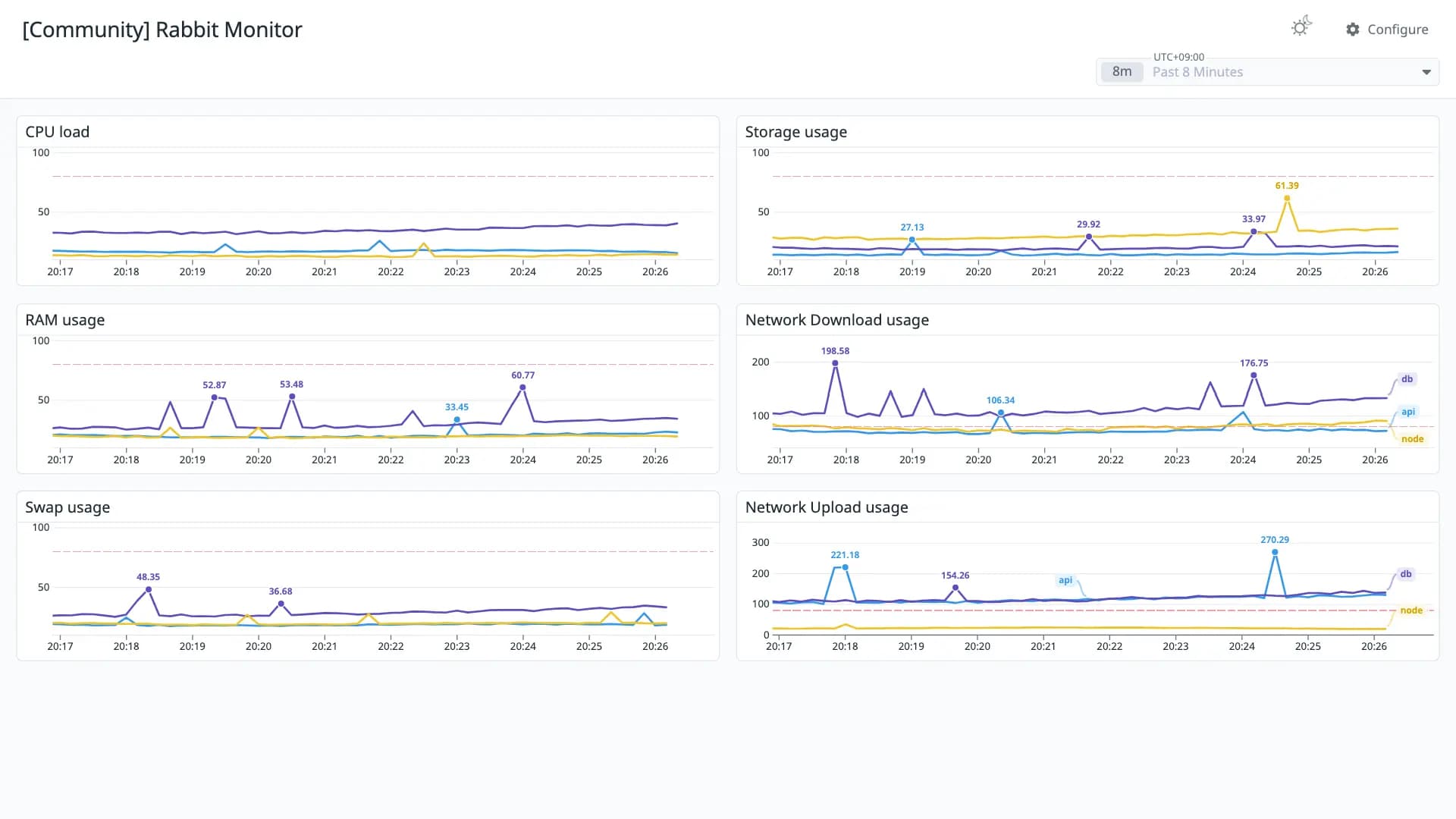
Task: Select the 48.35 peak in Swap usage
Action: [149, 589]
